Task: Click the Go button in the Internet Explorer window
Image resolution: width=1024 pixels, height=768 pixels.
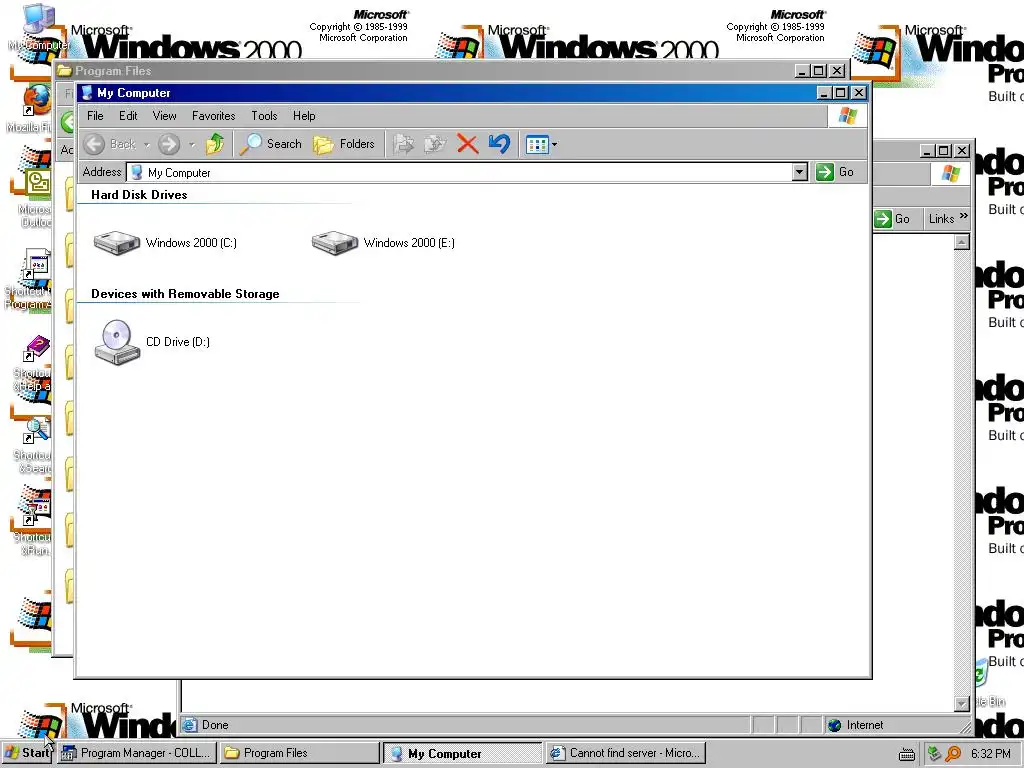Action: click(892, 219)
